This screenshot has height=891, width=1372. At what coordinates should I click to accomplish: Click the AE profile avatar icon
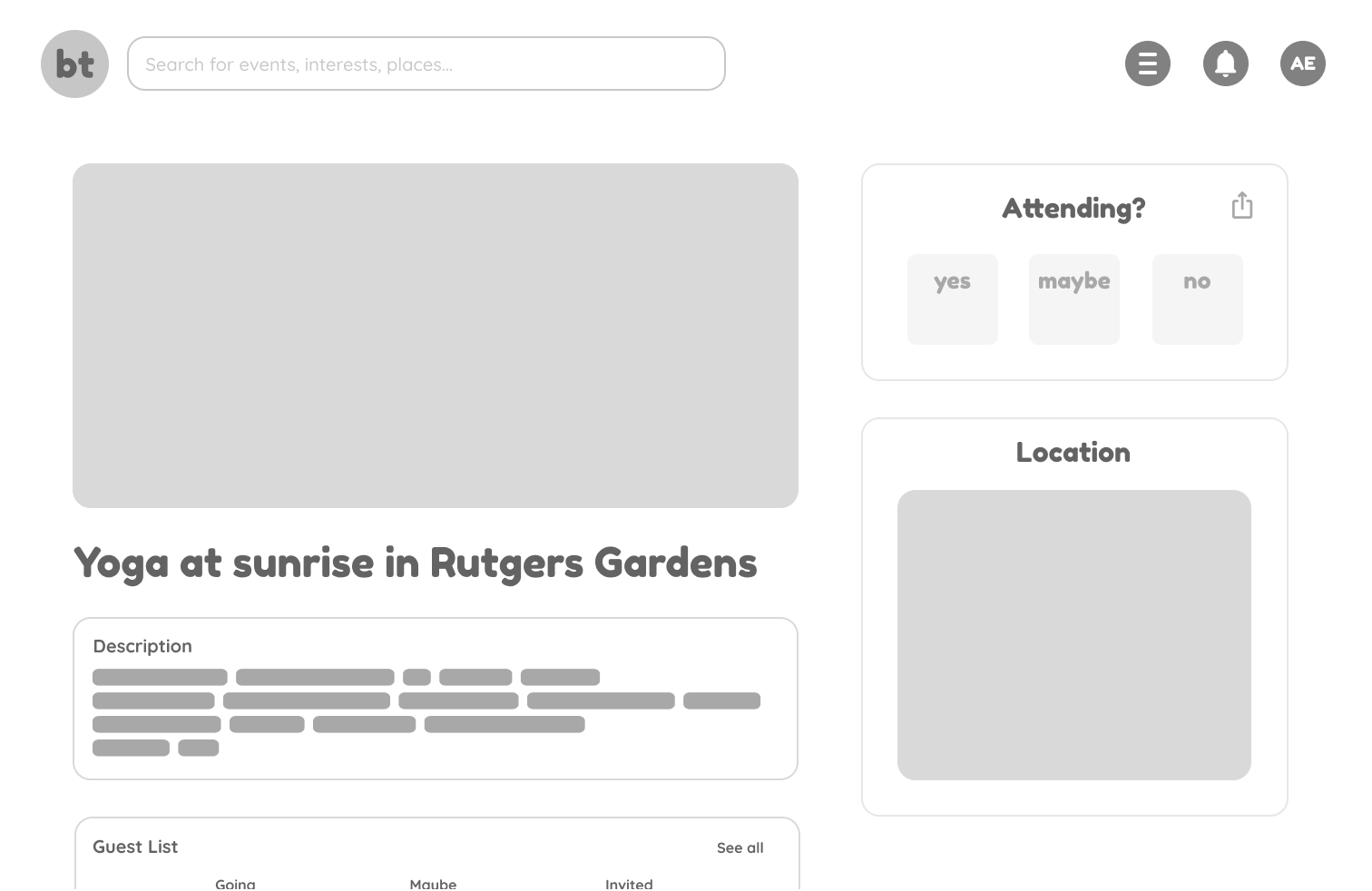[1302, 64]
